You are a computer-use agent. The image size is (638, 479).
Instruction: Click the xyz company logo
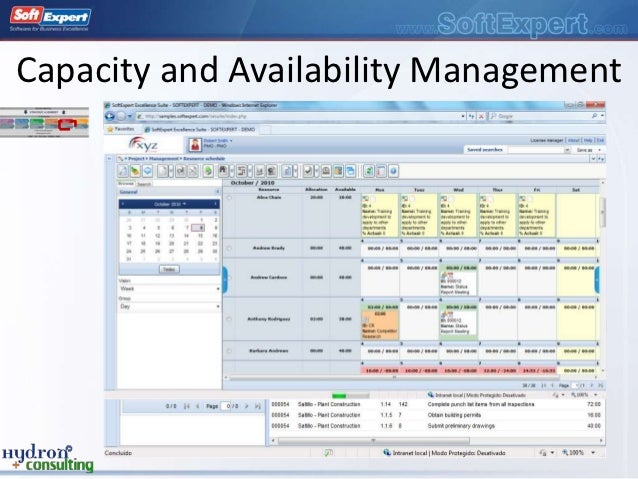pyautogui.click(x=144, y=144)
